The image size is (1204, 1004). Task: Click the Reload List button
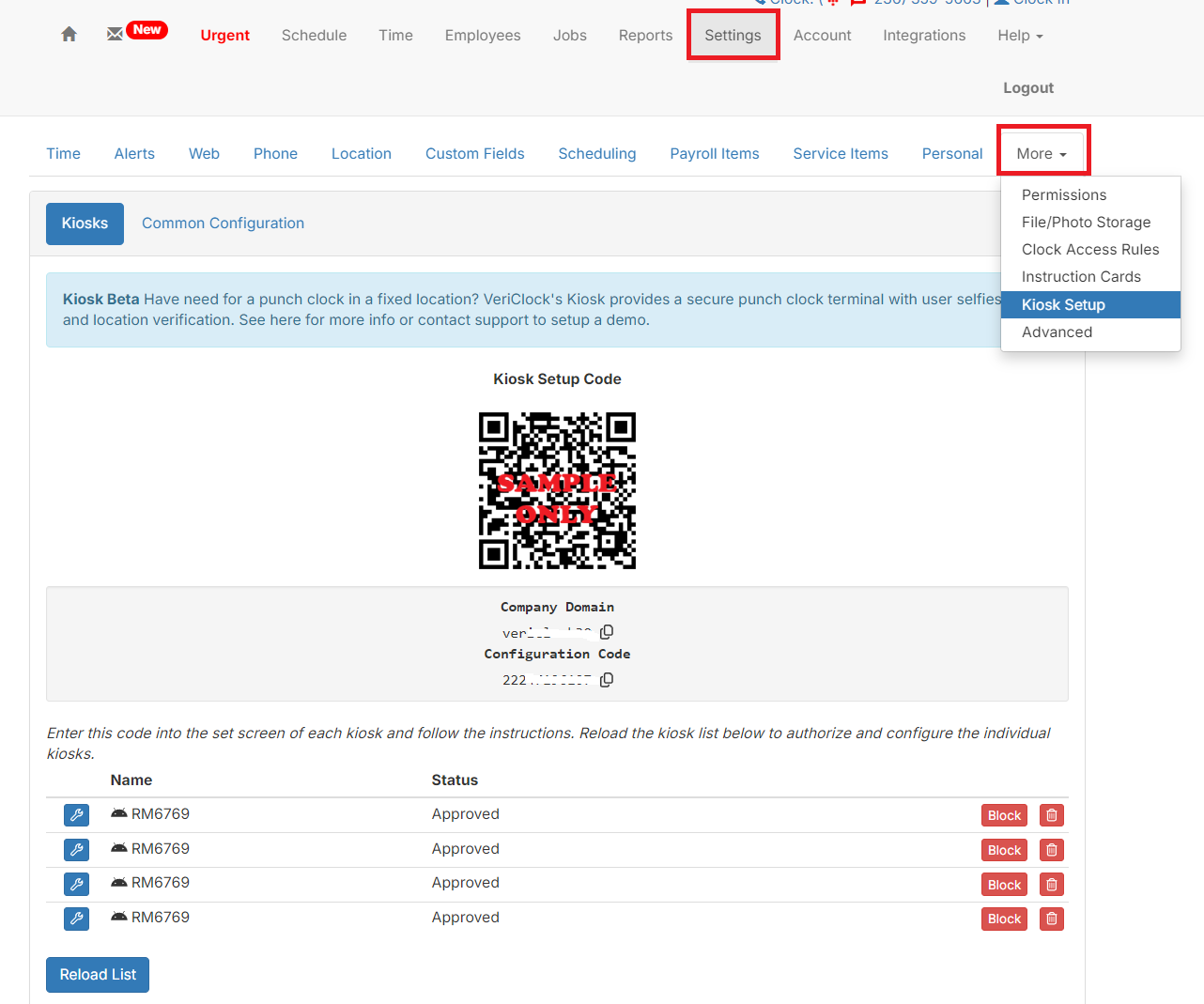click(x=98, y=975)
